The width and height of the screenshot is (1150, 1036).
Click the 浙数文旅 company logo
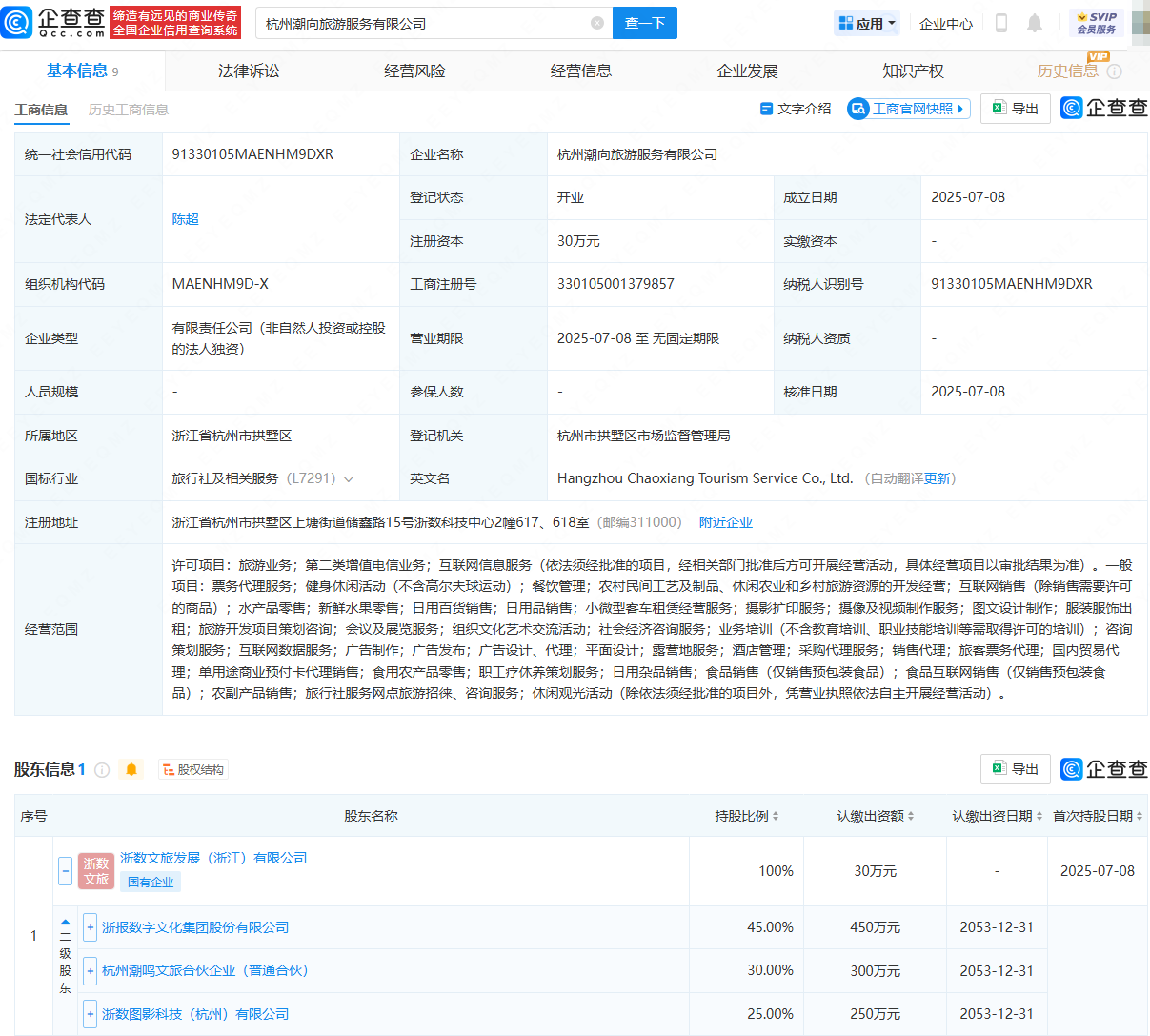tap(96, 871)
